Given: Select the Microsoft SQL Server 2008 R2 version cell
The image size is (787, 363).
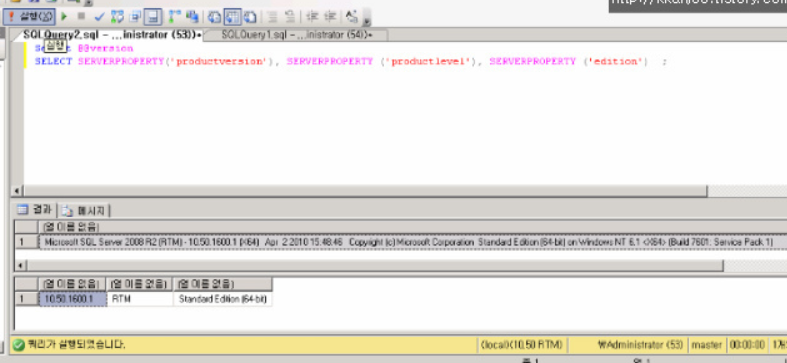Looking at the screenshot, I should click(413, 243).
